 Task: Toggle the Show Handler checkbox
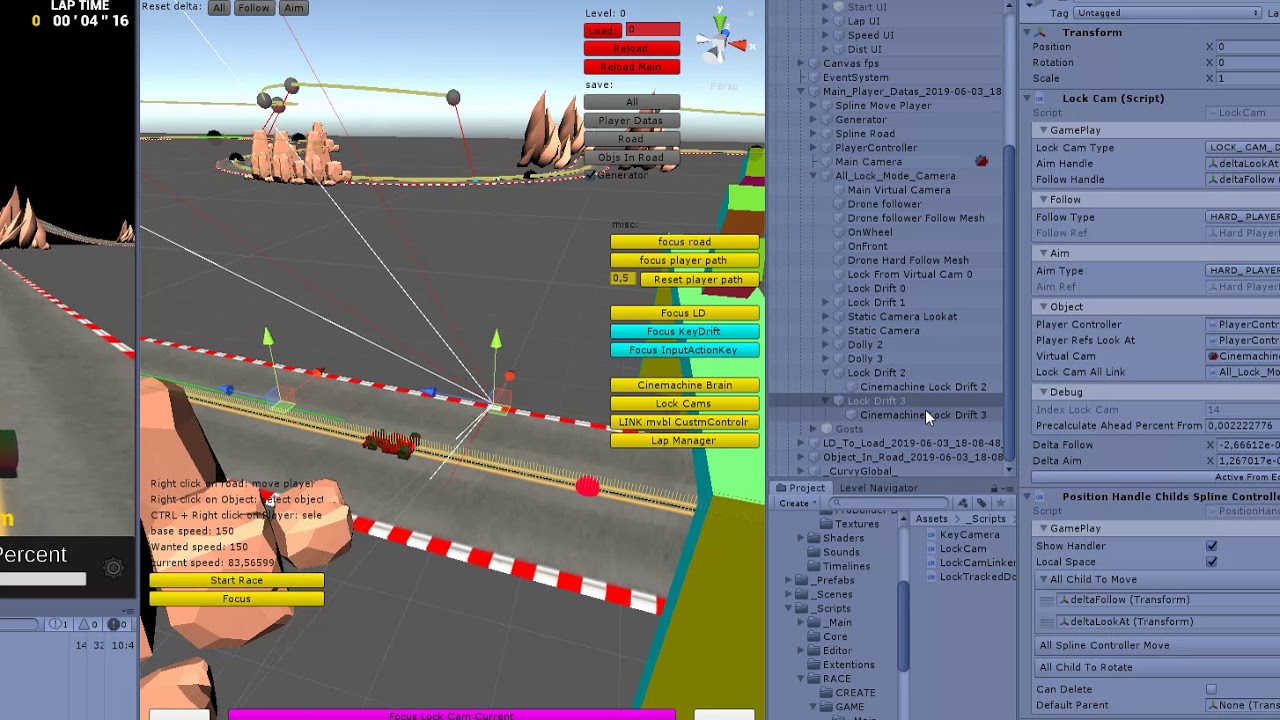(x=1211, y=546)
